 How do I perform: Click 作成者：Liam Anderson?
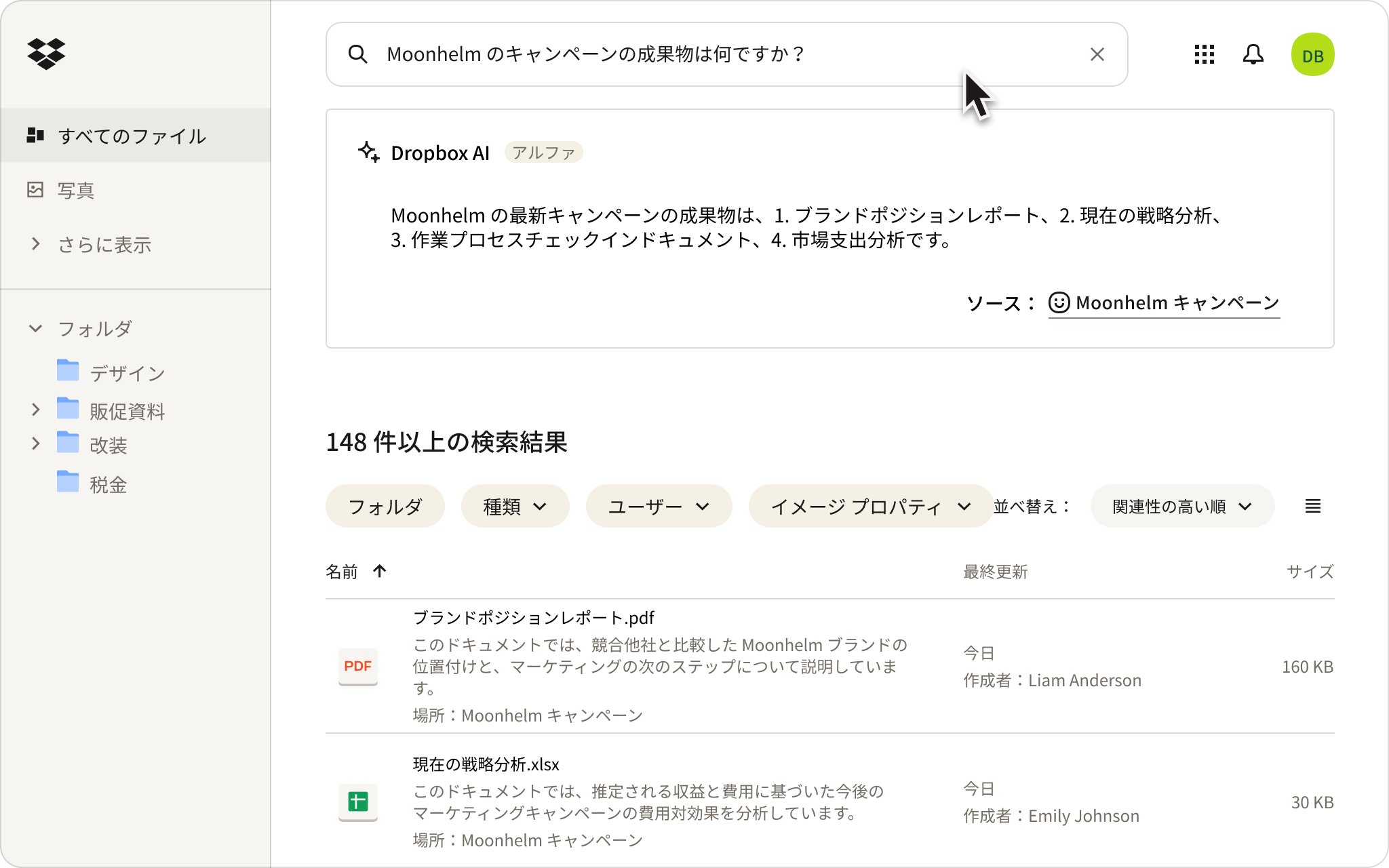[x=1053, y=680]
